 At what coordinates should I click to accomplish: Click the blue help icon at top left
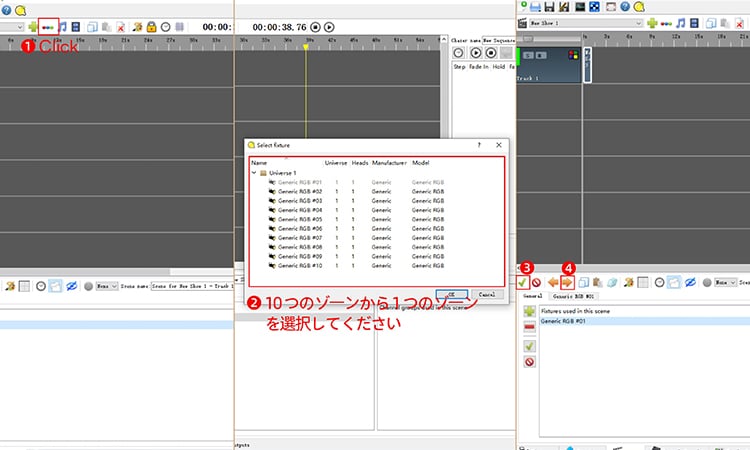pyautogui.click(x=6, y=10)
